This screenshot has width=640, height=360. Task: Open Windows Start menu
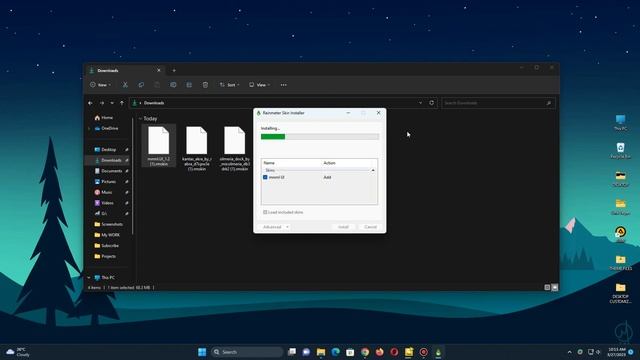202,352
